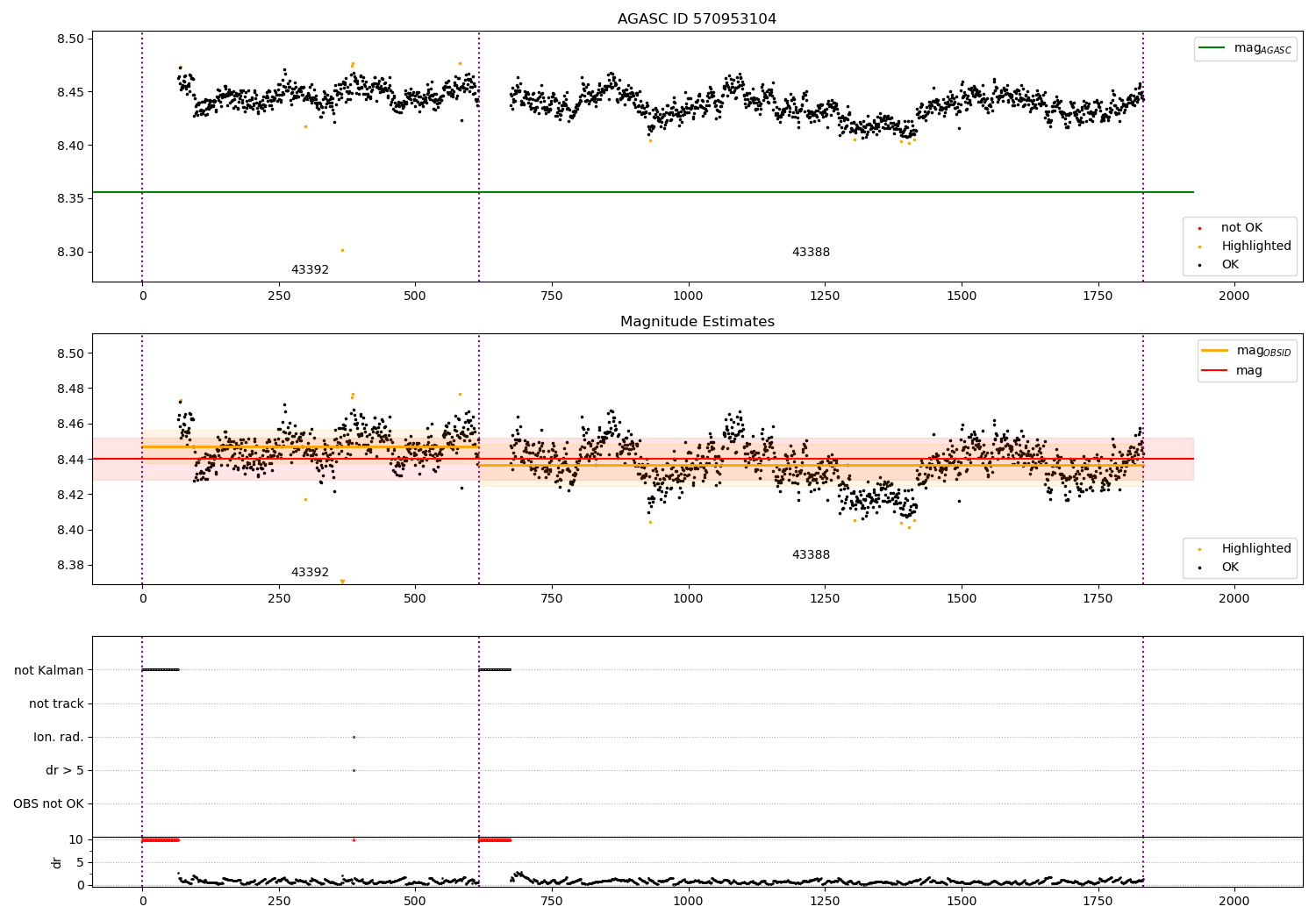Click the 2000 x-axis tick in top plot
Viewport: 1316px width, 921px height.
click(1234, 296)
